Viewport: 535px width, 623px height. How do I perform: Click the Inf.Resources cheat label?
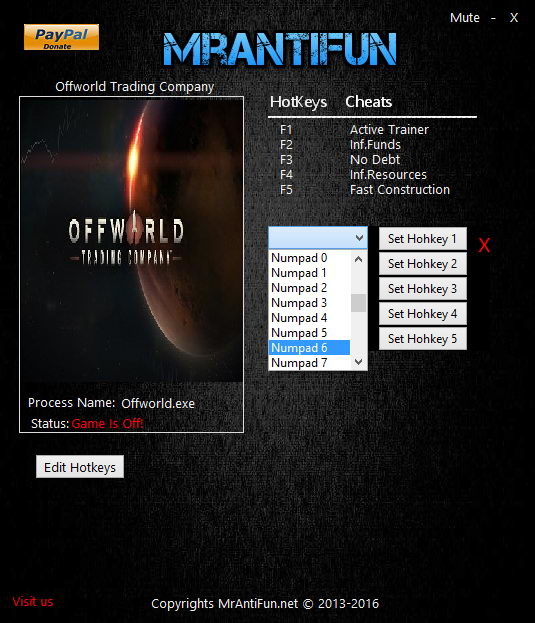[x=388, y=175]
